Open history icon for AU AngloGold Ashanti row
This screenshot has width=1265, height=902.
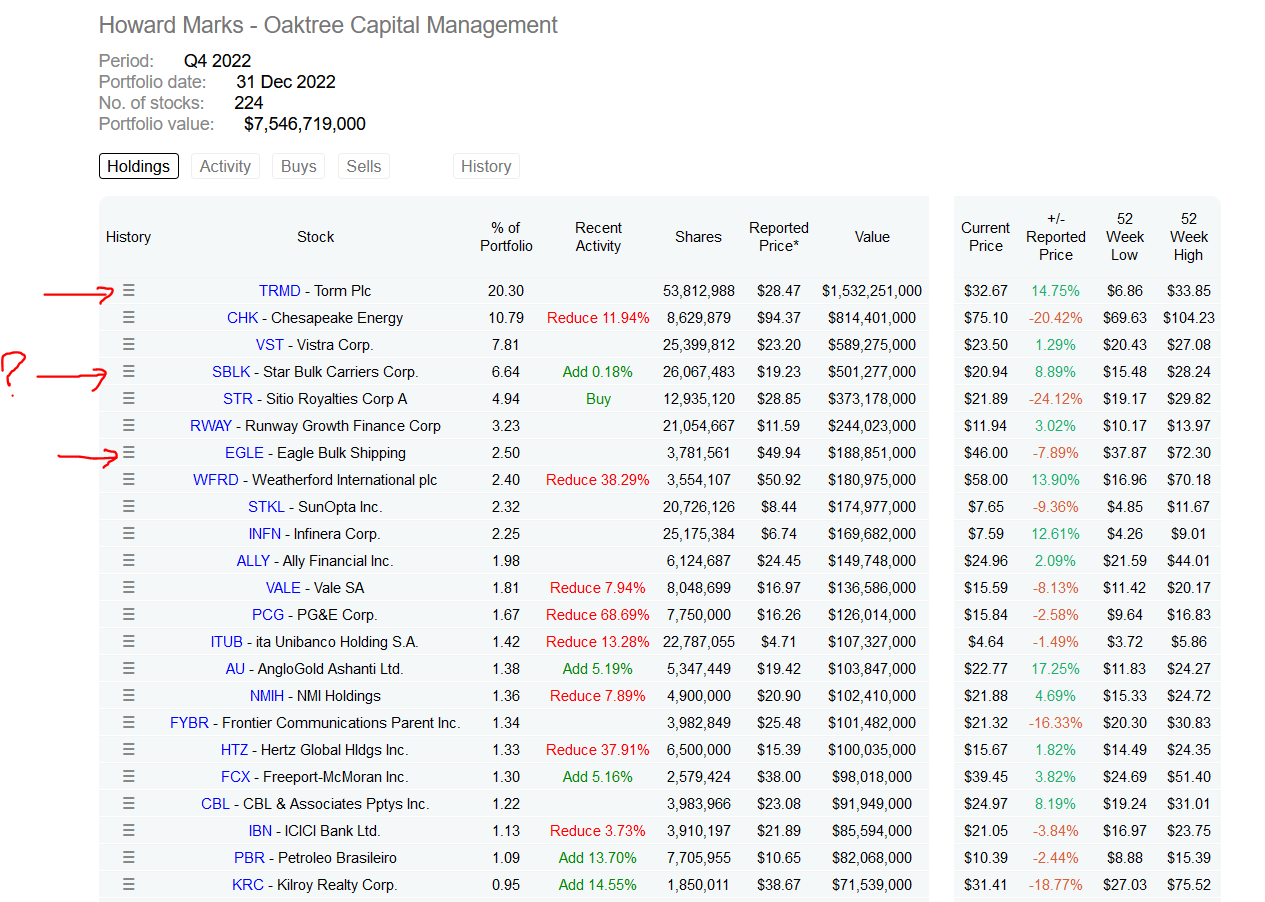(x=128, y=668)
